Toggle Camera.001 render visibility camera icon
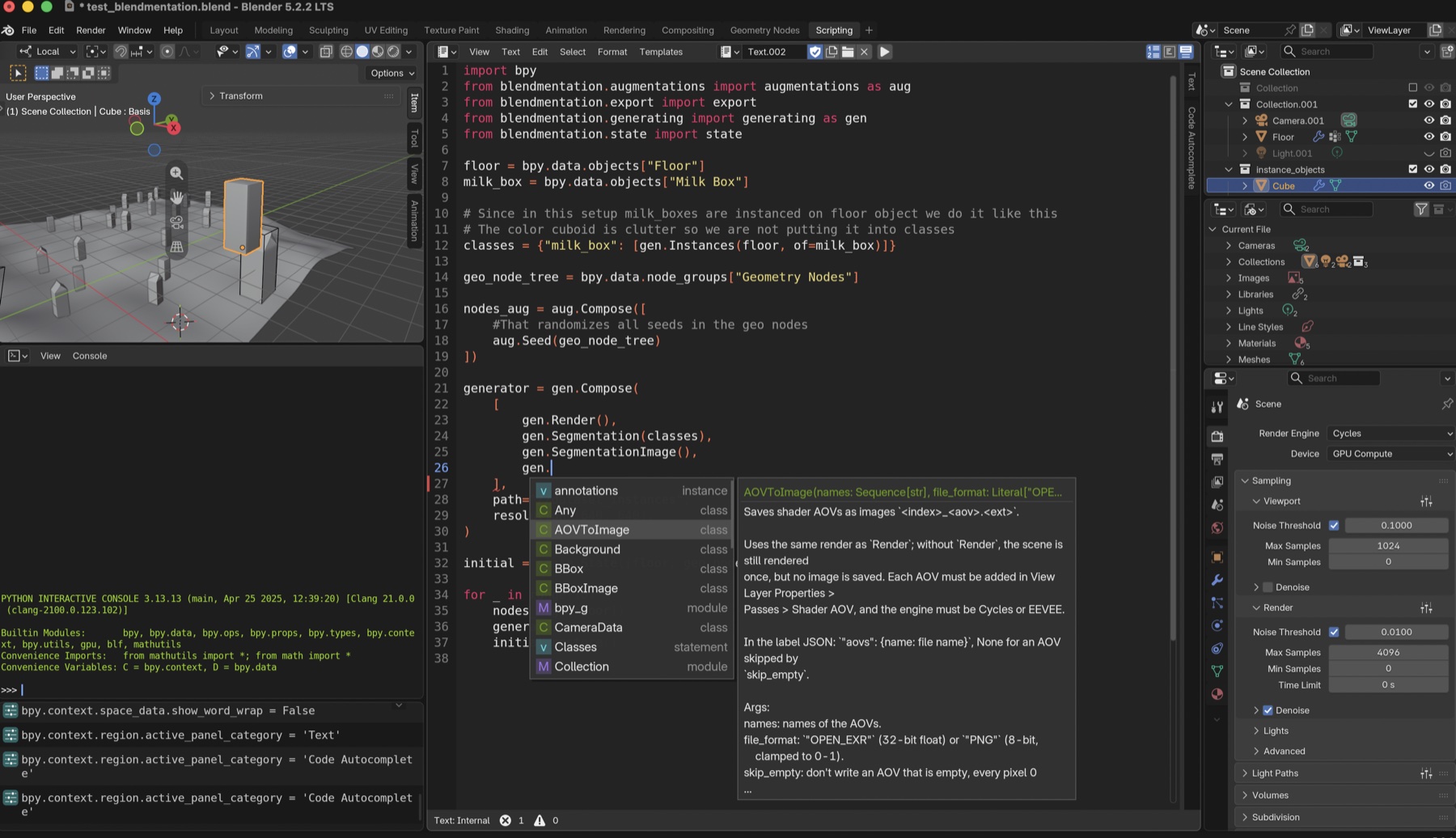Screen dimensions: 1456x838 pyautogui.click(x=1445, y=121)
